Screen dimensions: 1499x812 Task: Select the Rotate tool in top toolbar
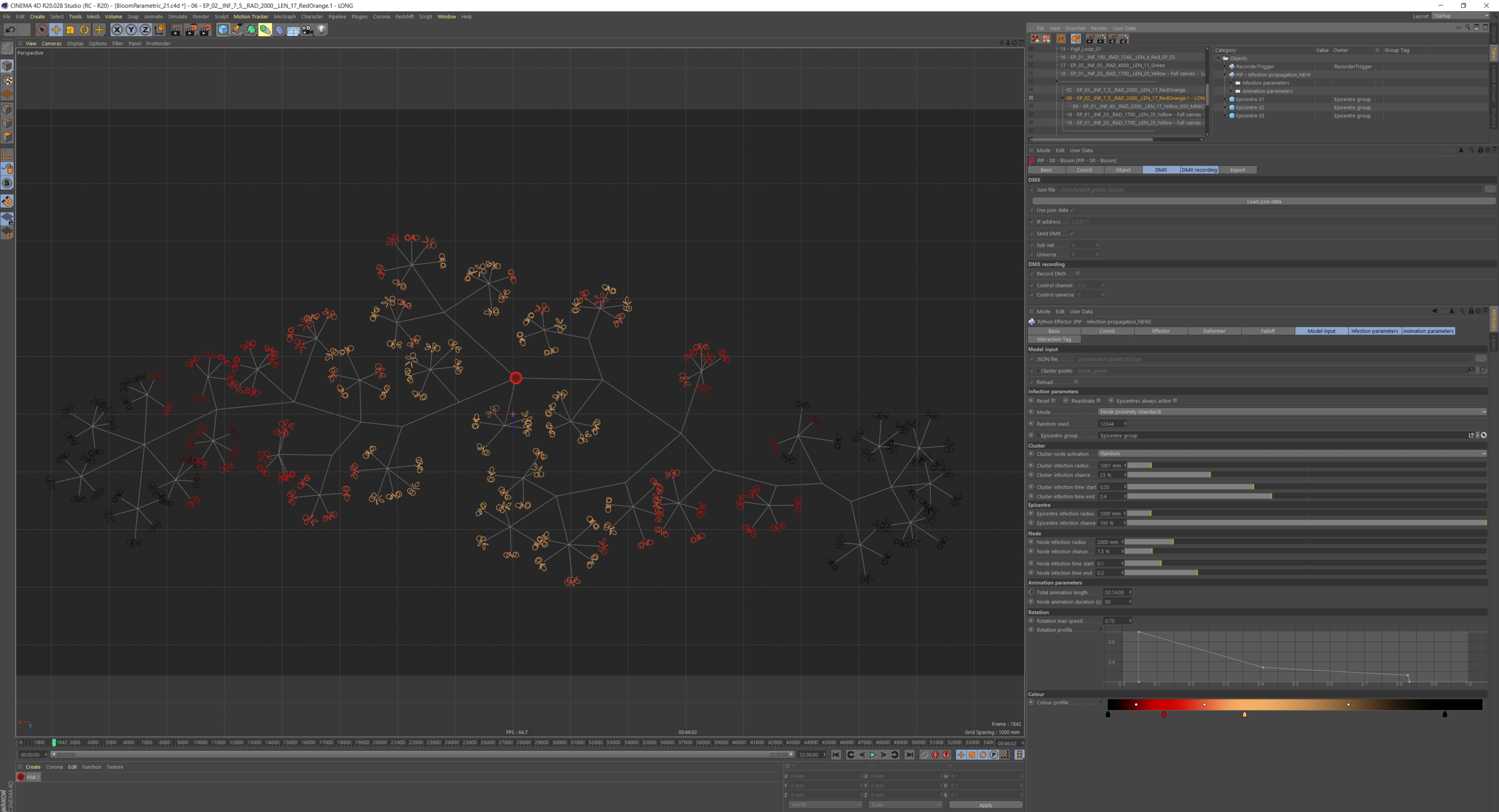click(85, 29)
